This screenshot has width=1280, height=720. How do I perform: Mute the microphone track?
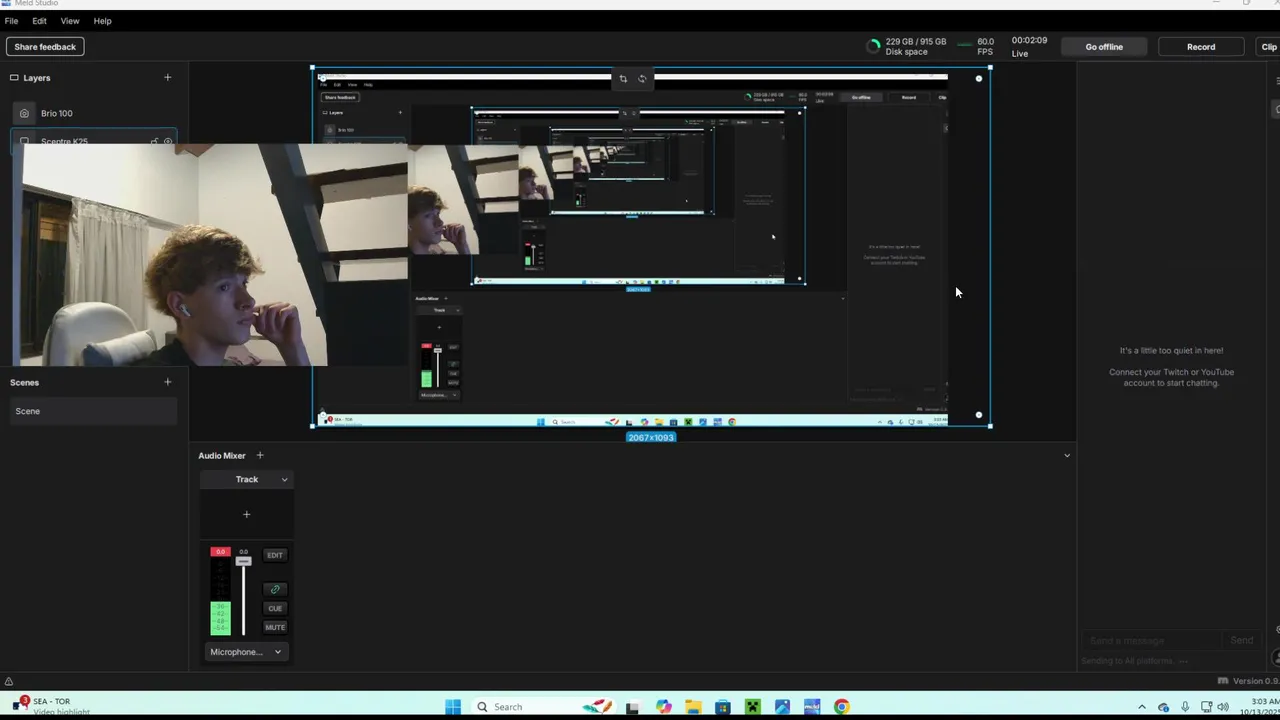click(x=275, y=627)
